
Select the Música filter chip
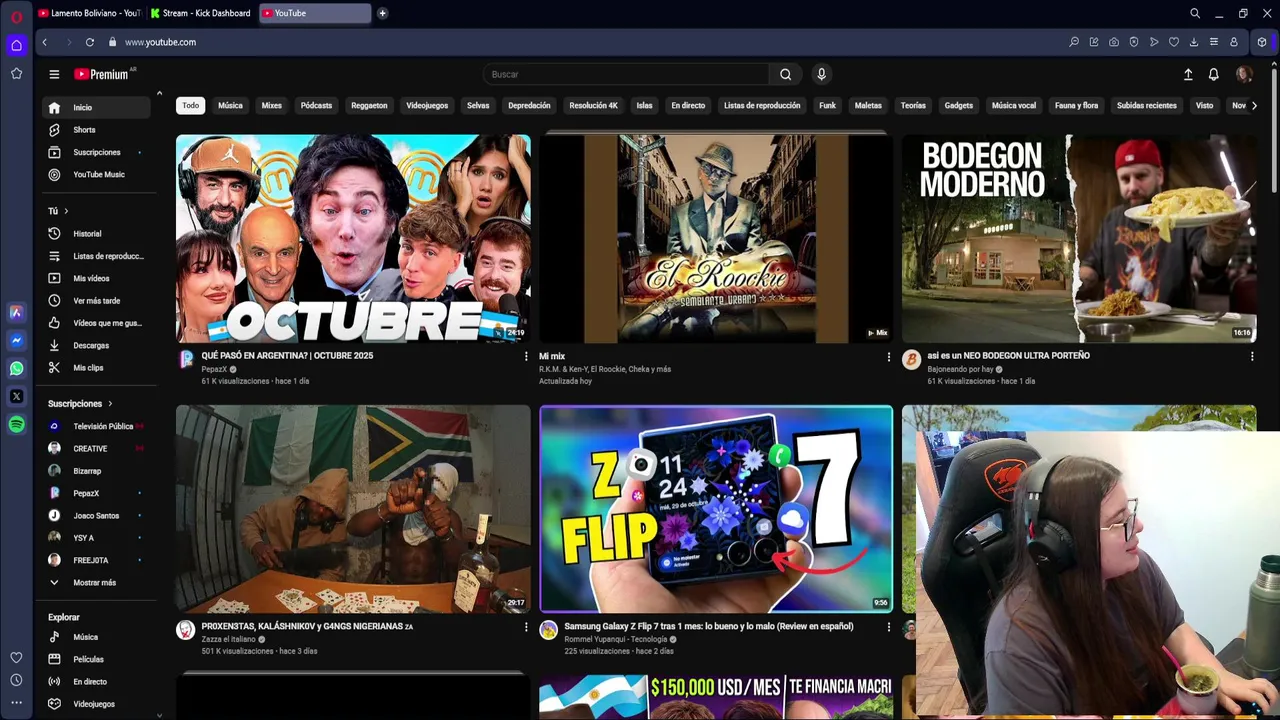(230, 105)
